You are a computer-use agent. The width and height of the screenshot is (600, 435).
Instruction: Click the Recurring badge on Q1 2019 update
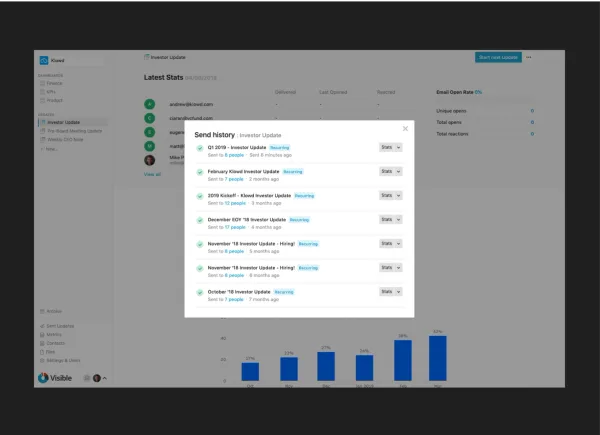[x=280, y=148]
